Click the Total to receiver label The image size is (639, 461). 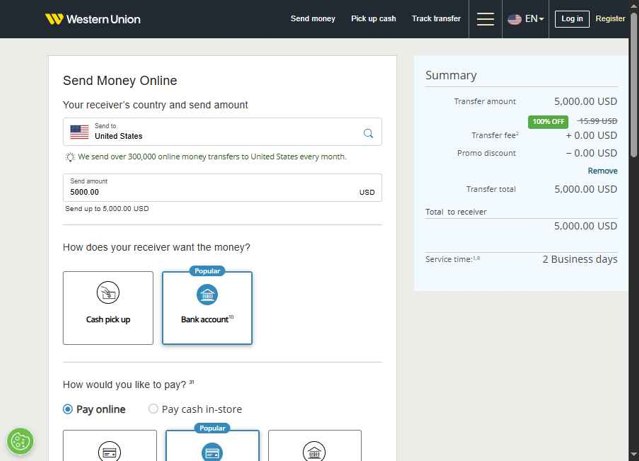(x=456, y=212)
